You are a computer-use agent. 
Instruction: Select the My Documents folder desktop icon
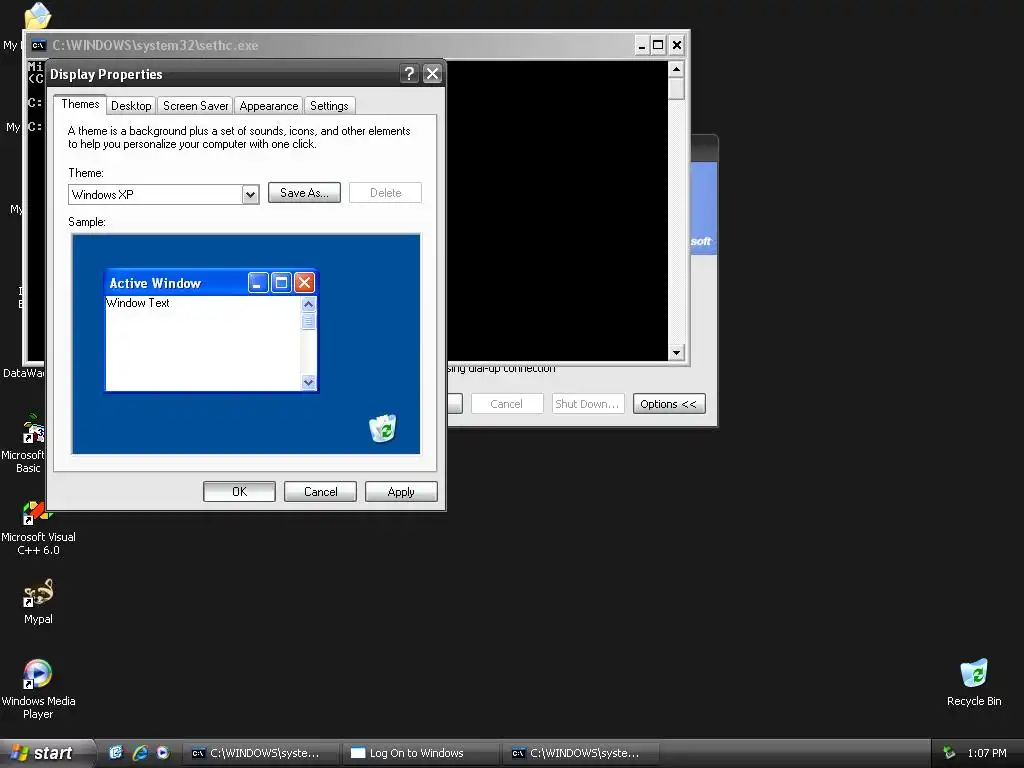pyautogui.click(x=37, y=16)
